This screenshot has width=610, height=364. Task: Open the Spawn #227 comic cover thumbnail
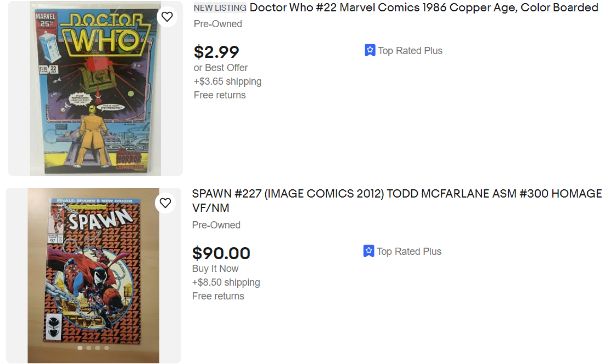pos(93,276)
